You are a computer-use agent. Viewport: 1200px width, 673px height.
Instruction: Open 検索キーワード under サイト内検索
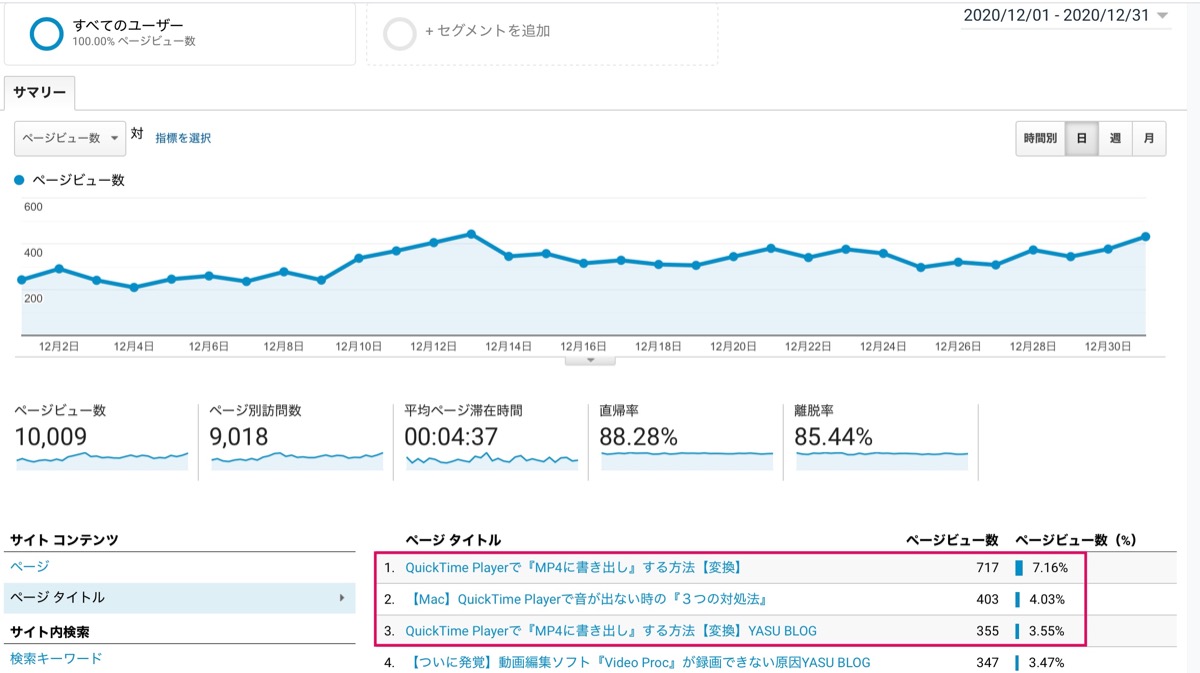56,658
